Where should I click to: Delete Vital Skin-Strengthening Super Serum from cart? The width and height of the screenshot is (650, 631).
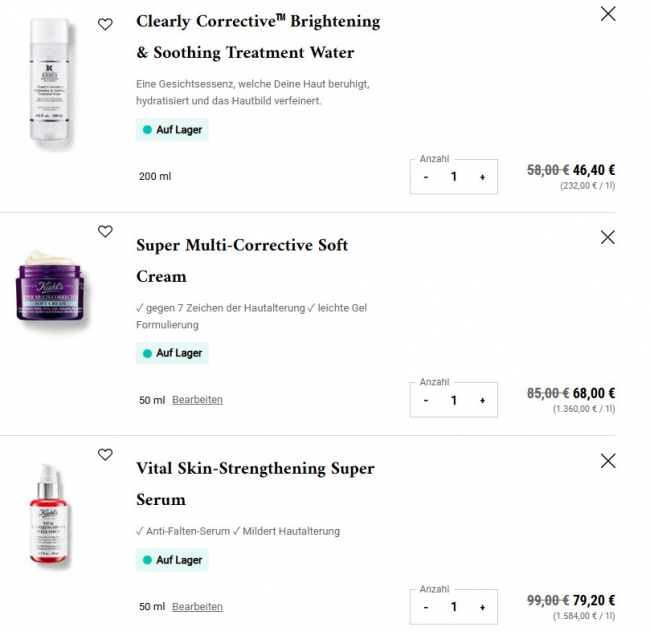(x=607, y=461)
